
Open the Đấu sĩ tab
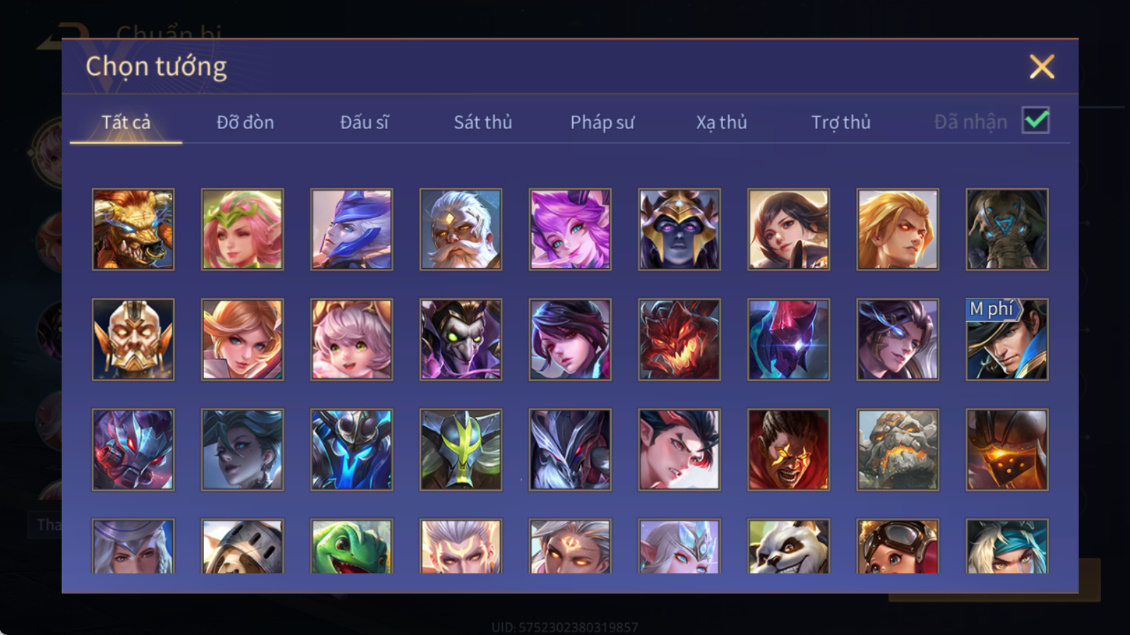pos(364,122)
